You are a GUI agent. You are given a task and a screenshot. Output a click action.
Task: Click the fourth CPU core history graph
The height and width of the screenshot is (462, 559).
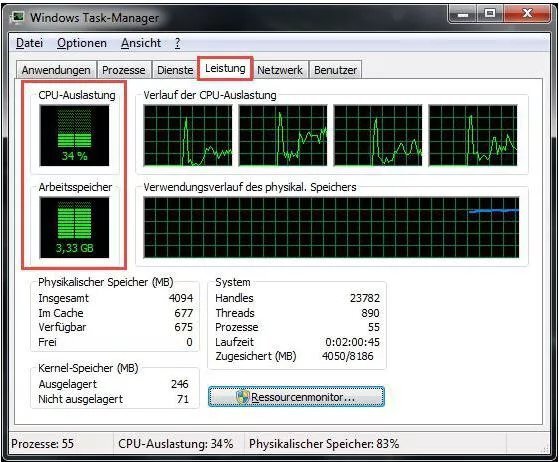(473, 135)
